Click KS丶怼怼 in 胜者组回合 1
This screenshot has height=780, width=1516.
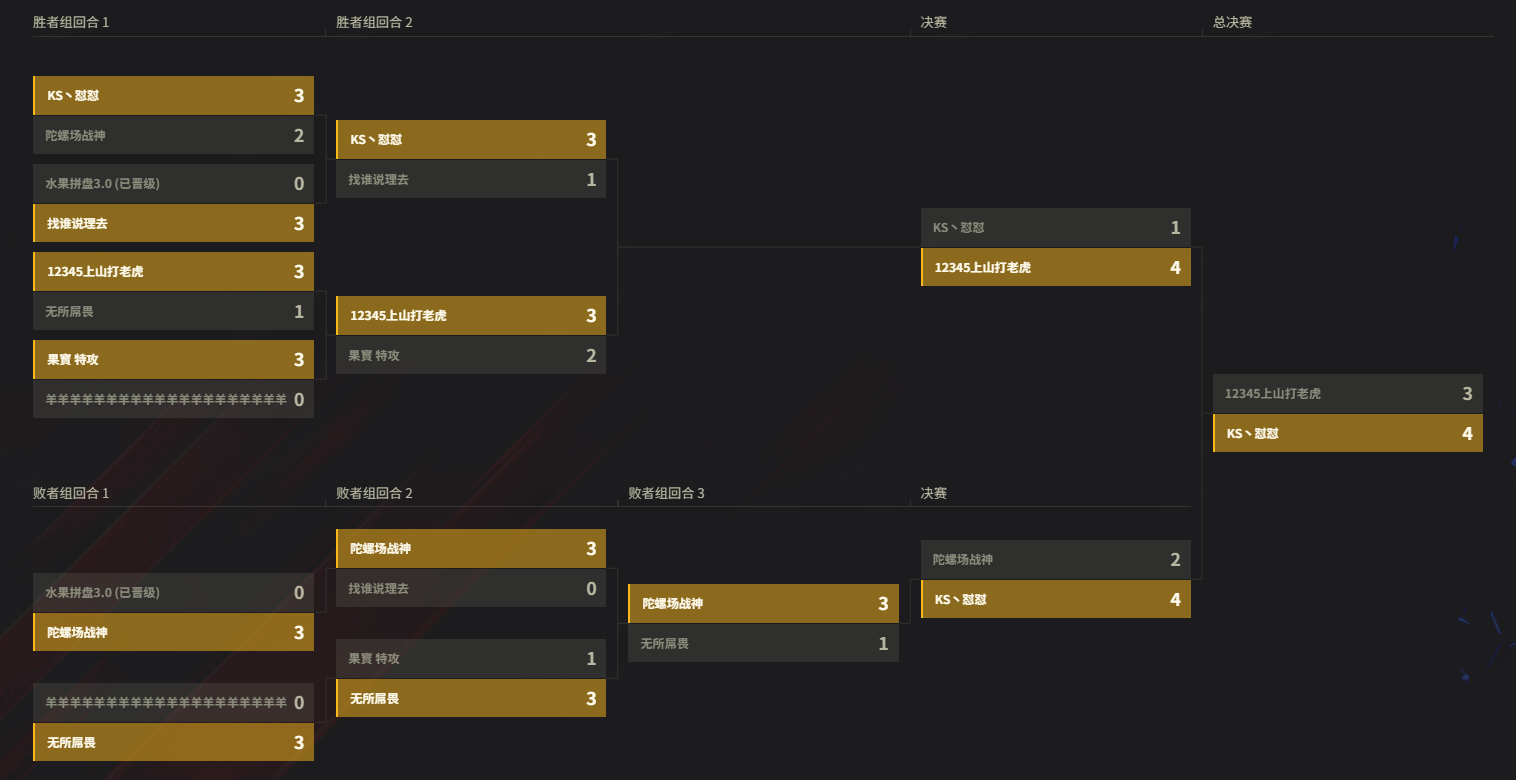[x=173, y=96]
